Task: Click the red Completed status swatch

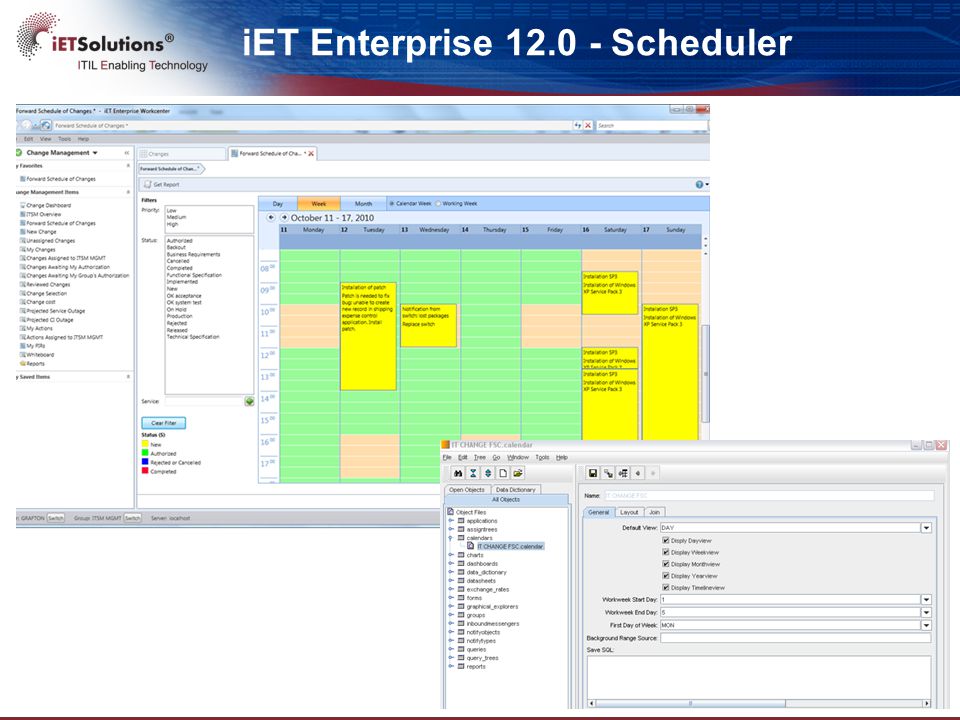Action: [145, 471]
